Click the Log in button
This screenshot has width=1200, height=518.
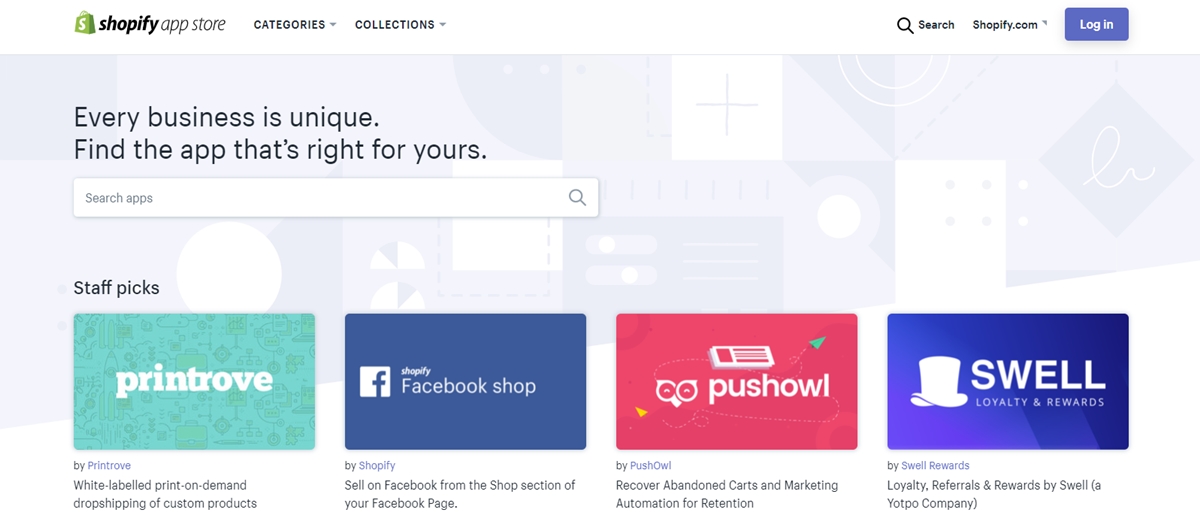tap(1096, 24)
